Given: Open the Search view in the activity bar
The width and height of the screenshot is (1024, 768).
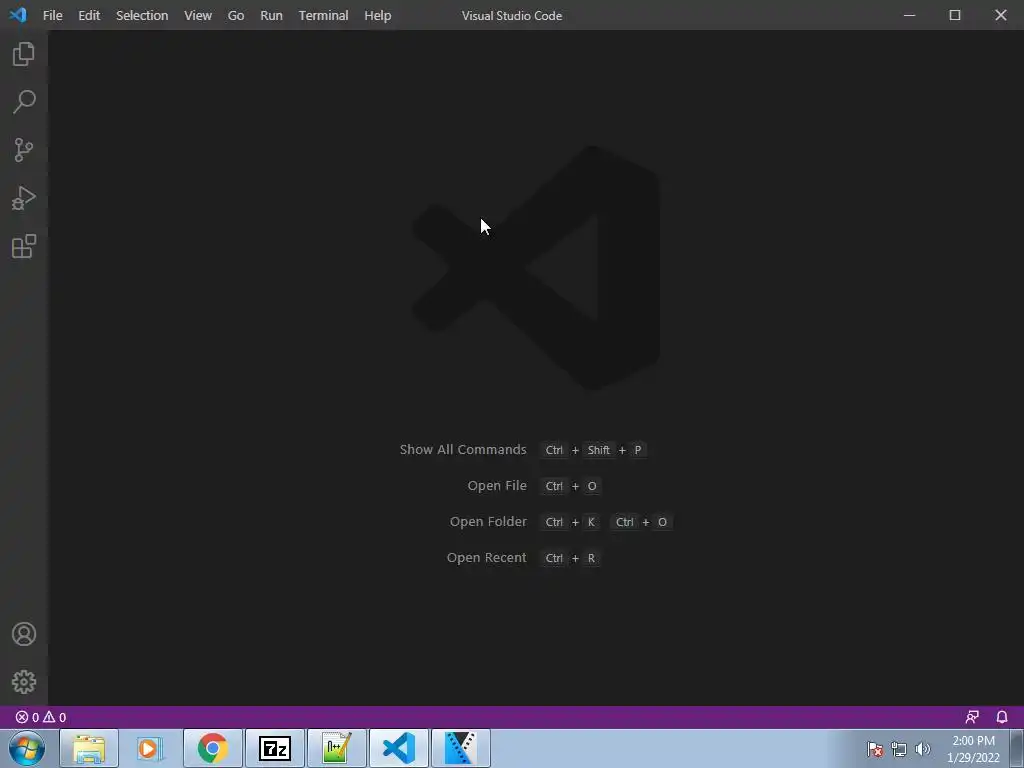Looking at the screenshot, I should coord(24,102).
